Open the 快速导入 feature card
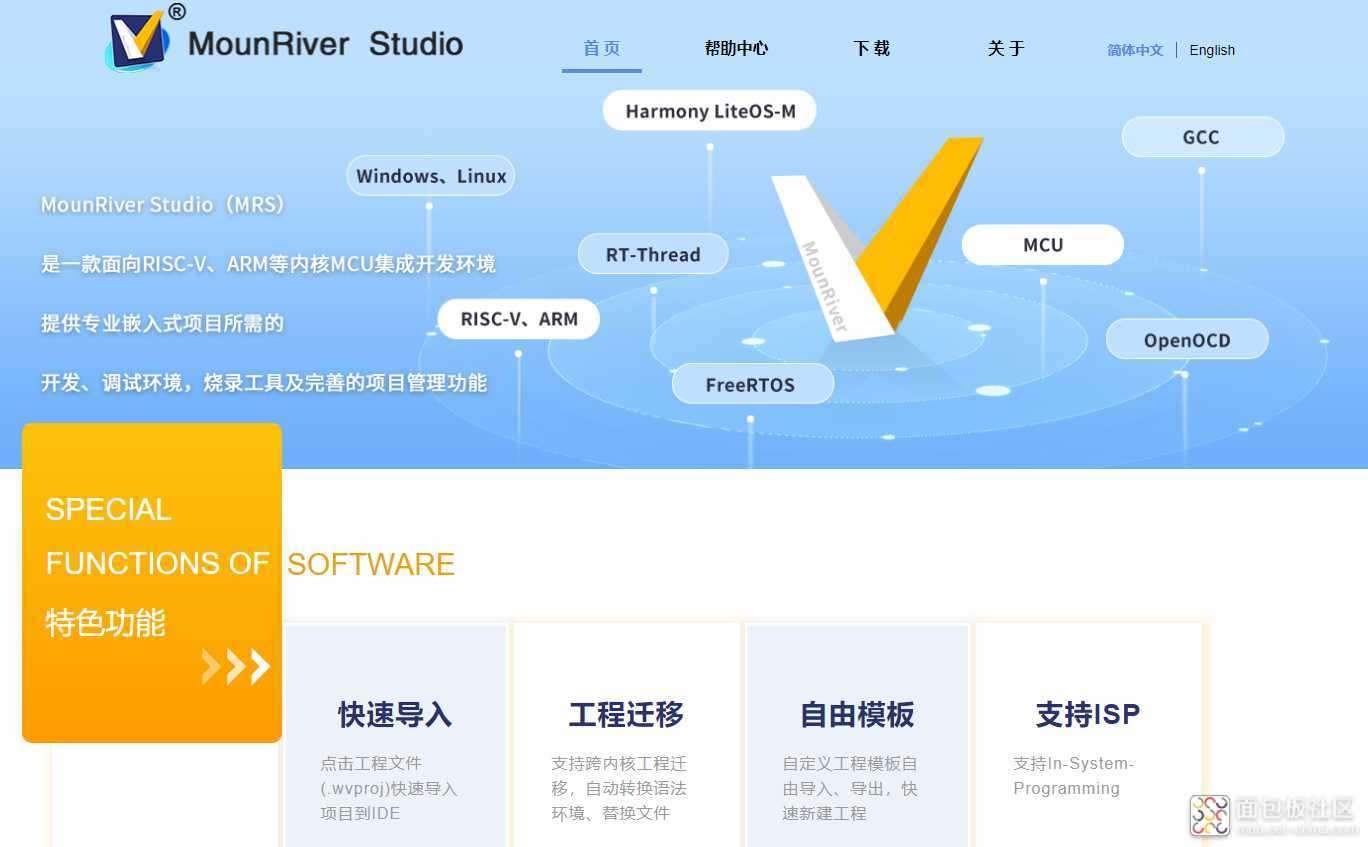 [395, 736]
